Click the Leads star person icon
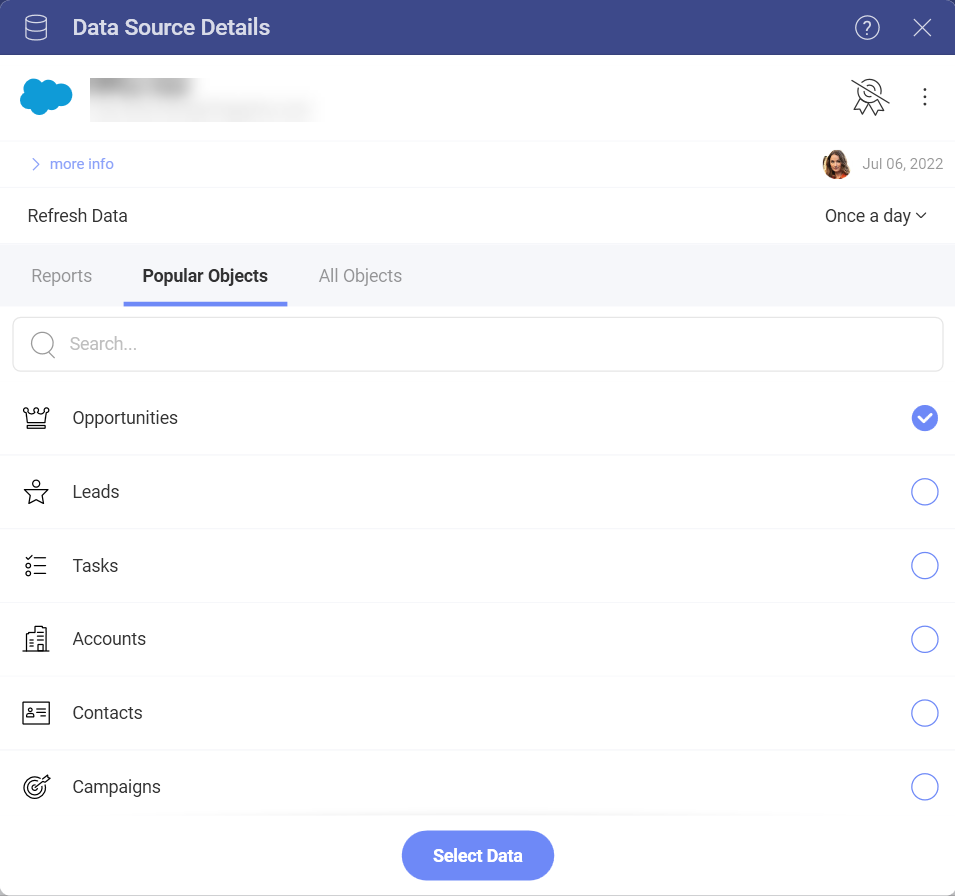Viewport: 955px width, 896px height. pyautogui.click(x=36, y=492)
